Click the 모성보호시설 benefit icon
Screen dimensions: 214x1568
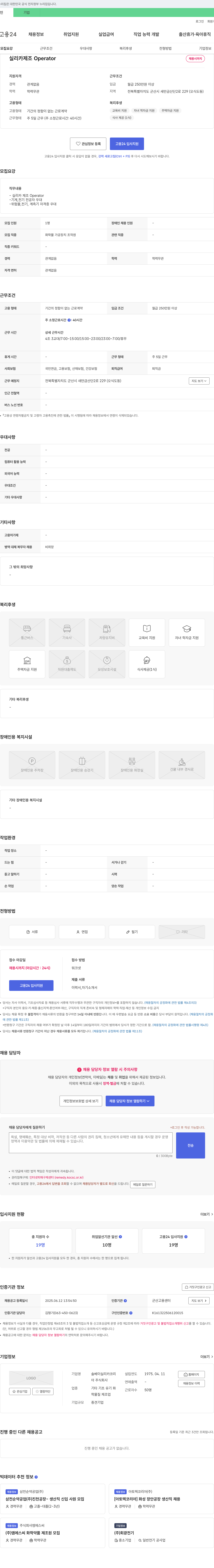coord(107,664)
